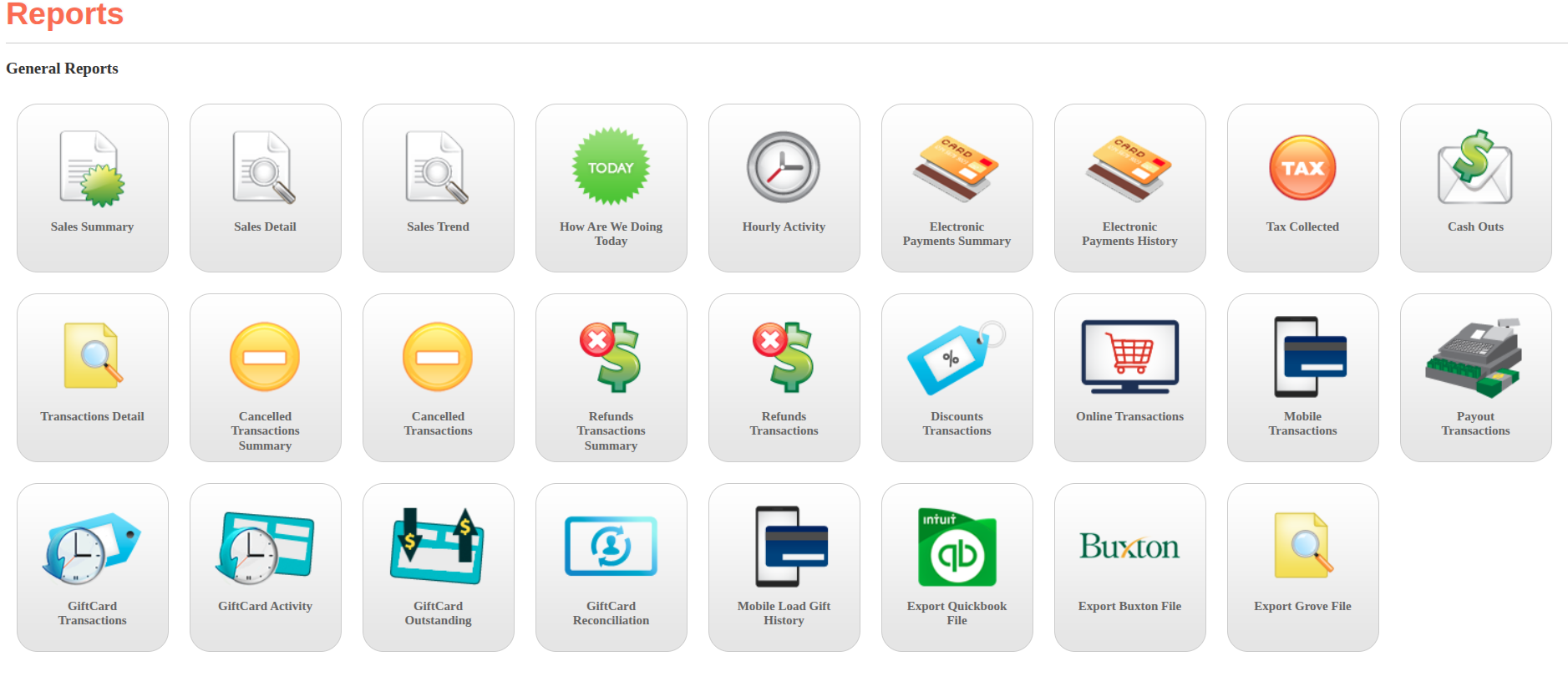Open Cancelled Transactions Summary report
Screen dimensions: 1568x682
tap(265, 377)
